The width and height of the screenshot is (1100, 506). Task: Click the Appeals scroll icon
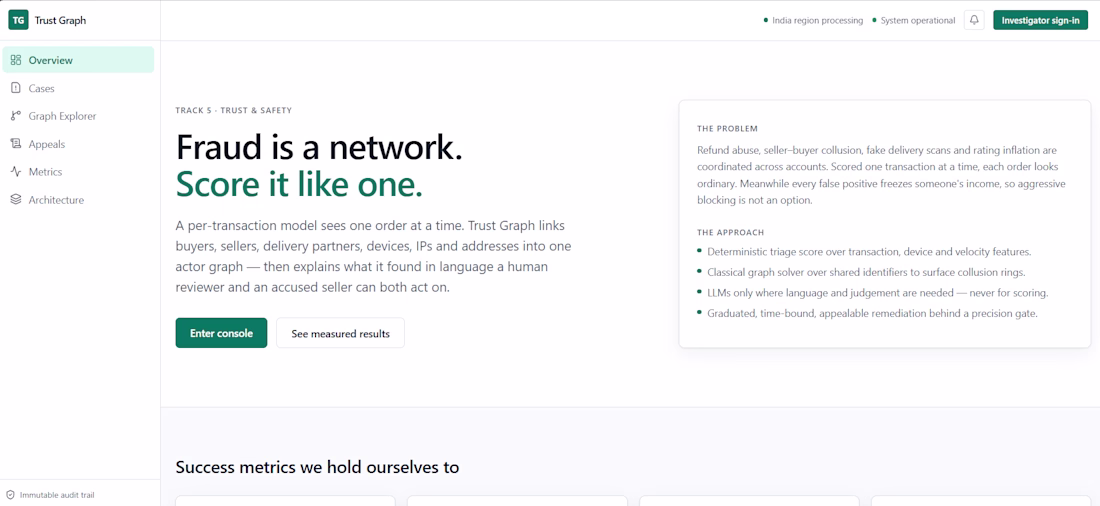click(15, 144)
